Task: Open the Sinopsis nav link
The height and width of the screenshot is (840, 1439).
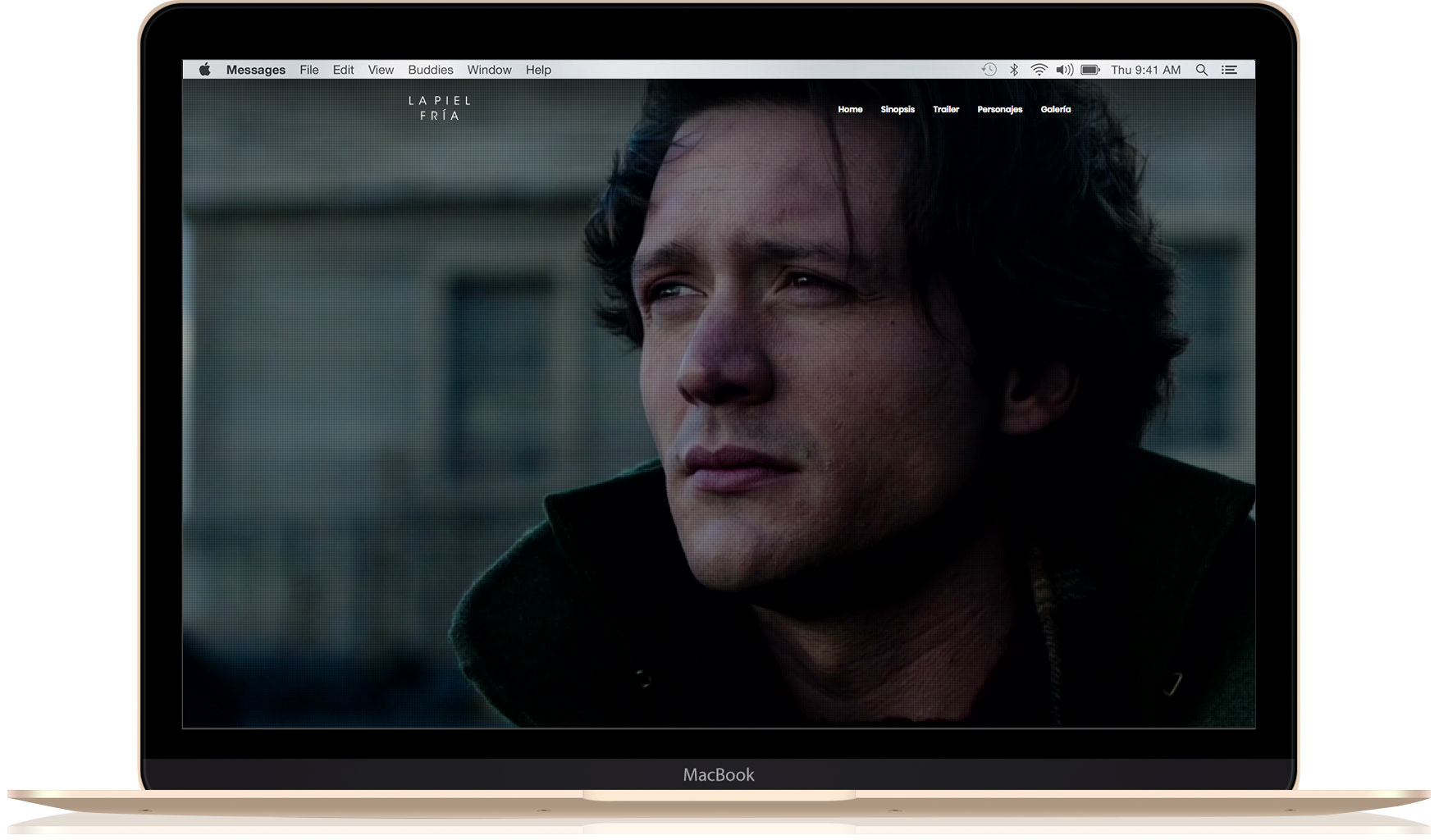Action: (898, 109)
